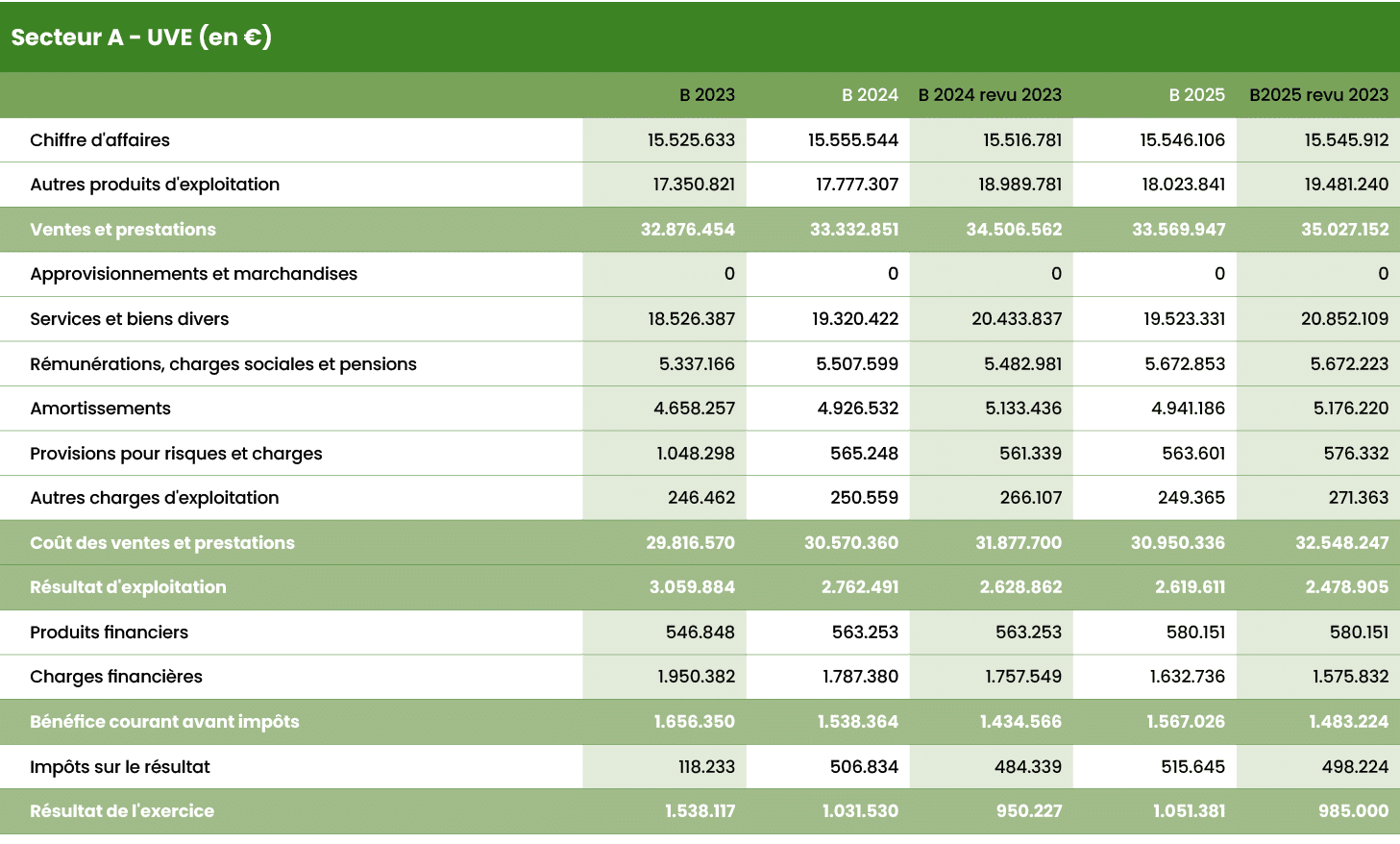The width and height of the screenshot is (1400, 844).
Task: Select the cell showing 1.051.381
Action: click(1189, 810)
